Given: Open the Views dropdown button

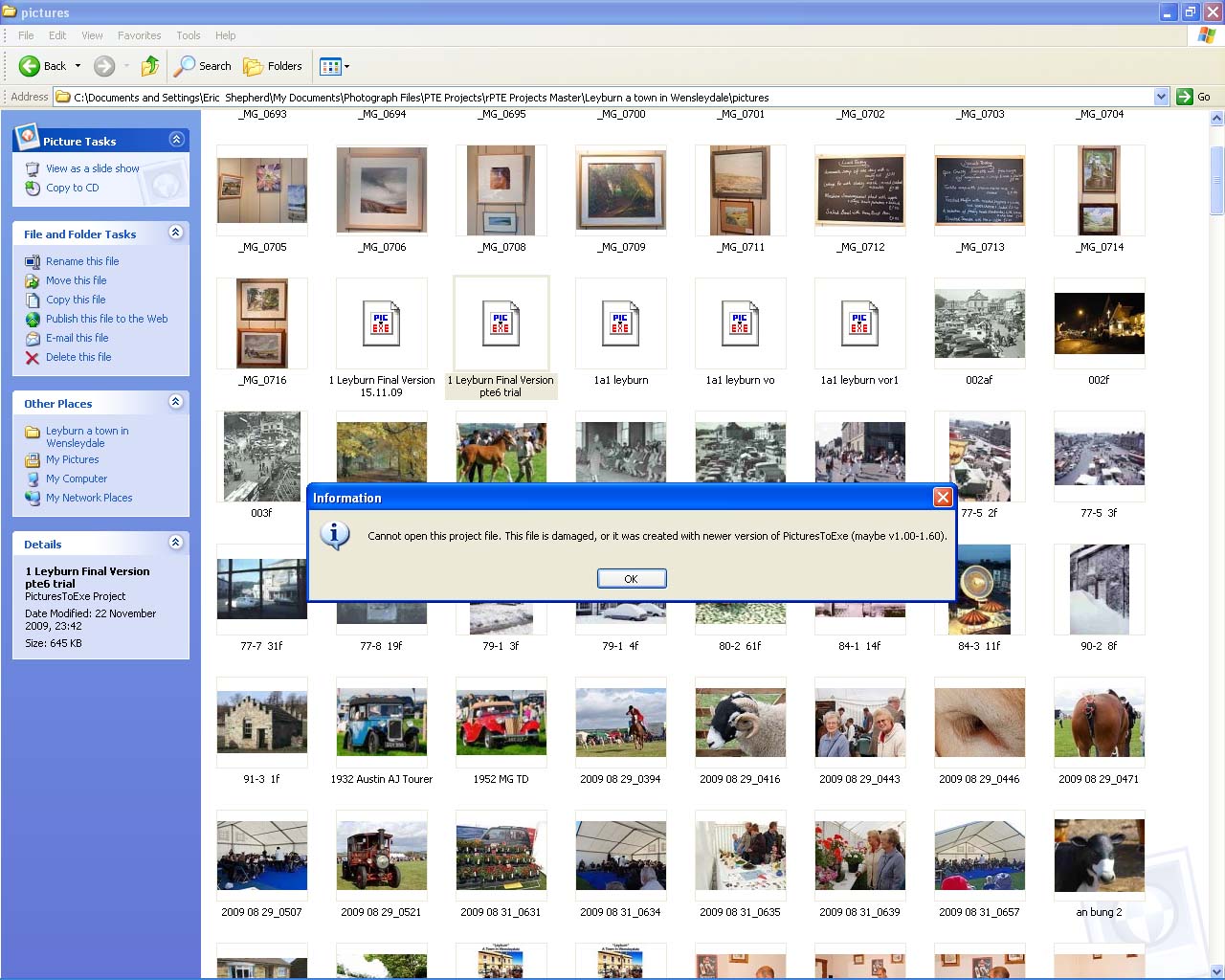Looking at the screenshot, I should tap(334, 66).
